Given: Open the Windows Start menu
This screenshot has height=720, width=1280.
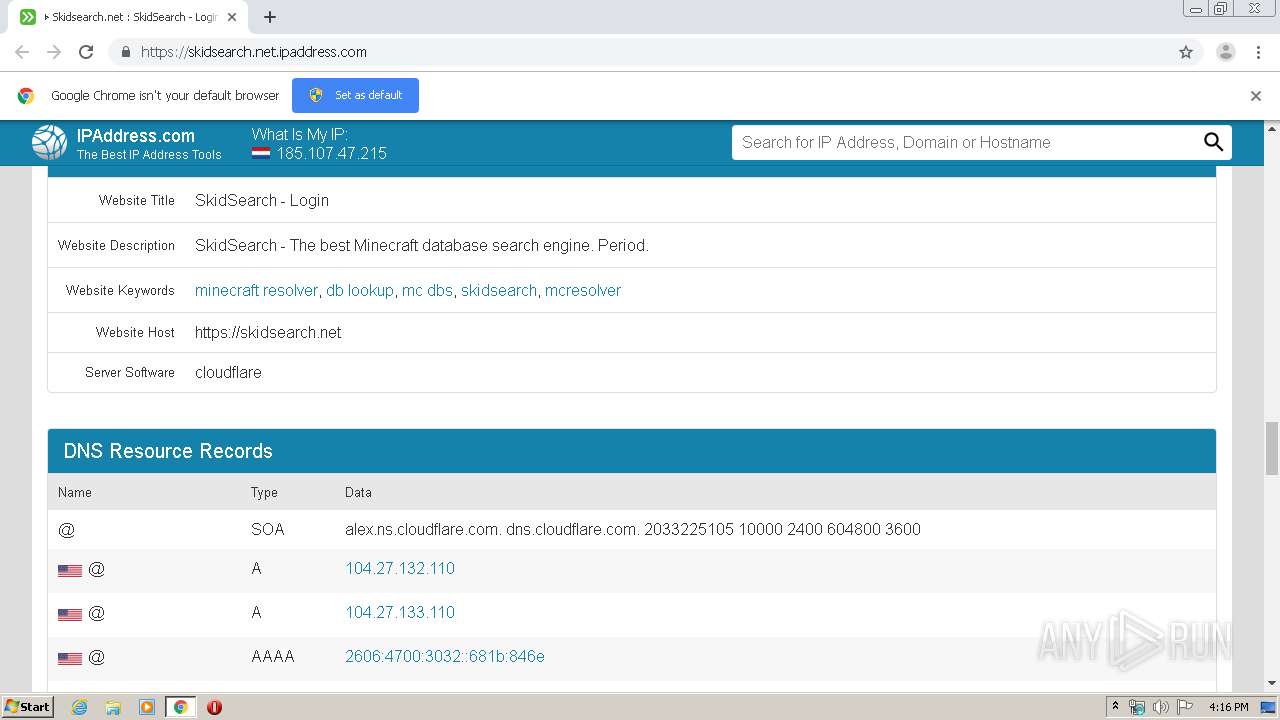Looking at the screenshot, I should point(27,706).
